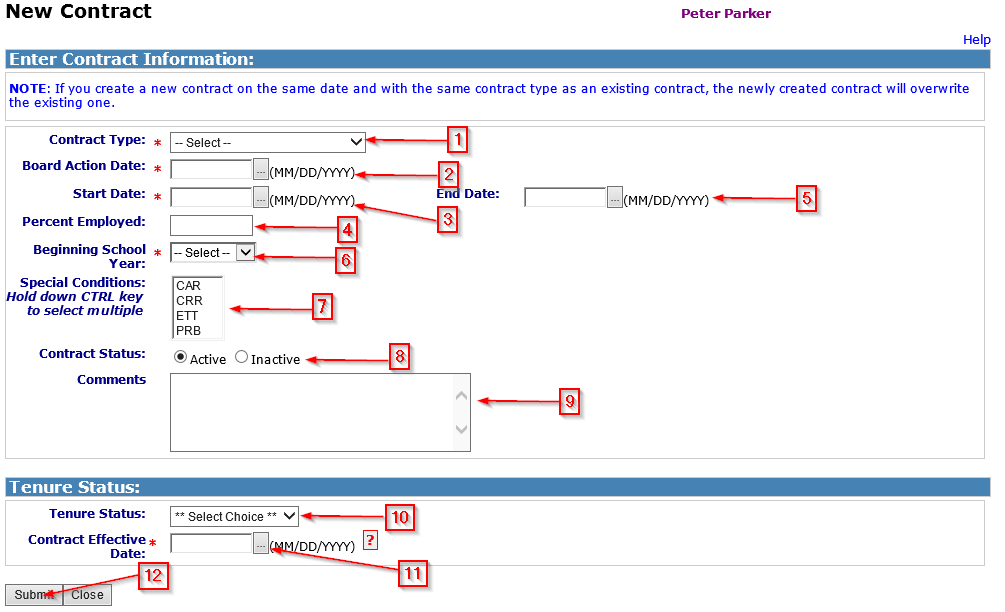Expand the Beginning School Year dropdown
The height and width of the screenshot is (612, 1005).
click(213, 253)
